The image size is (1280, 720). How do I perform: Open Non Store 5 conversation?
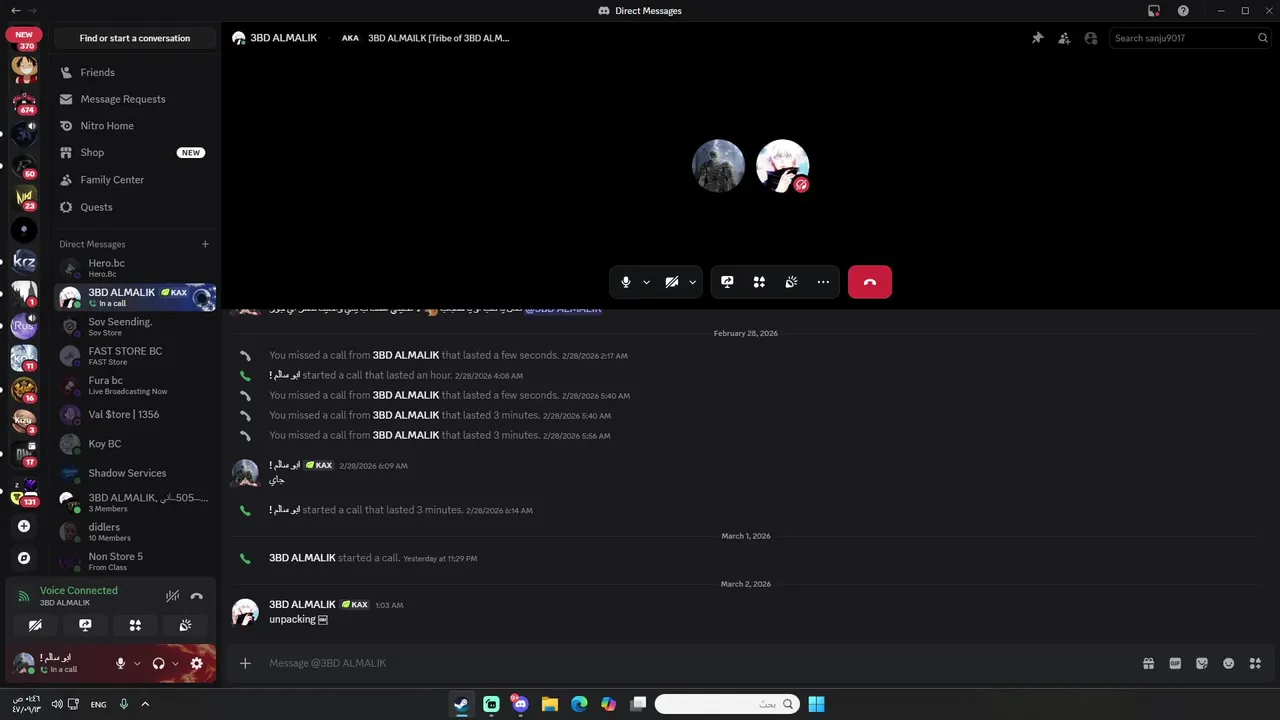[135, 561]
